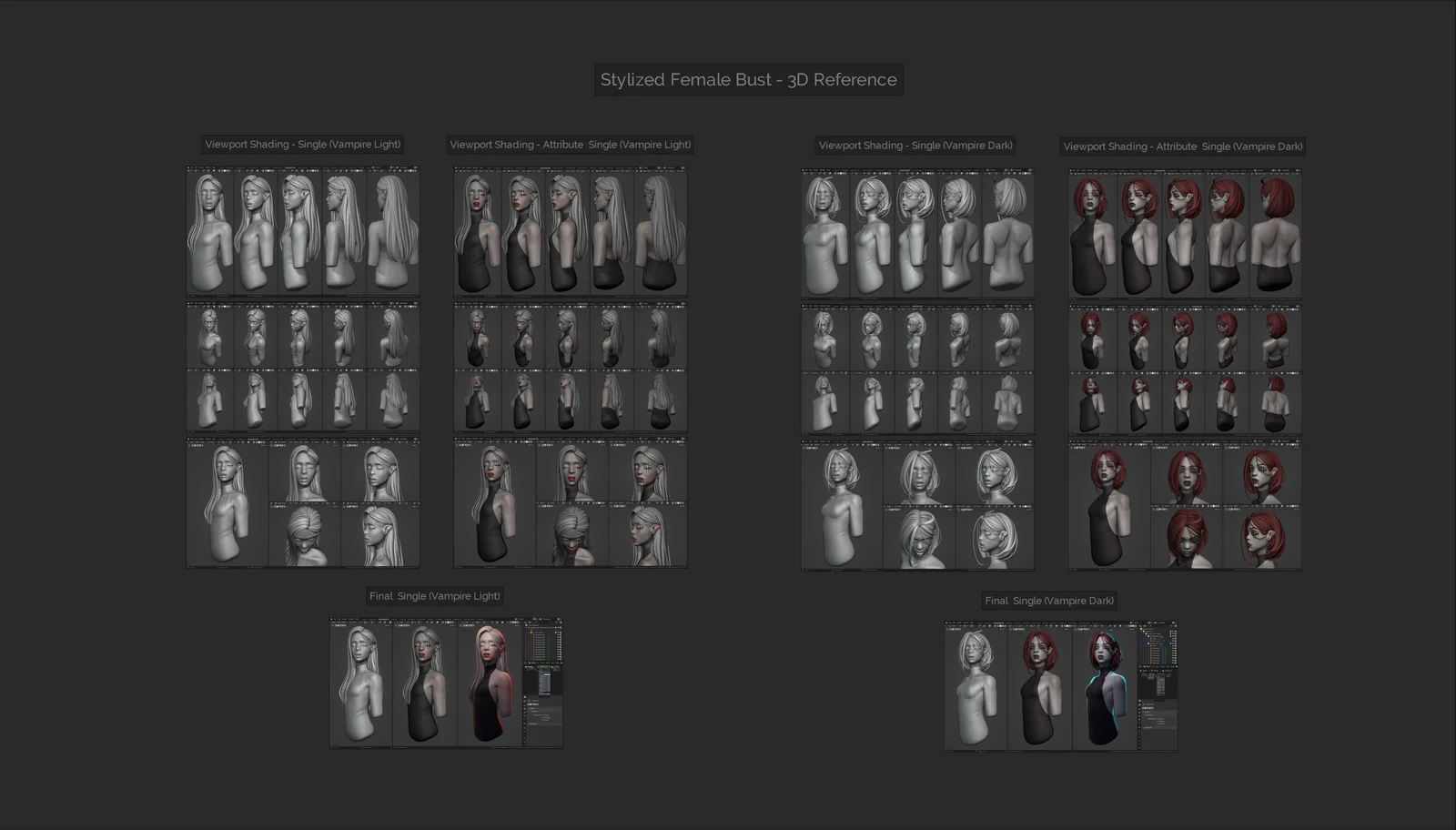Click the Rendered viewport shading icon

[x=451, y=622]
